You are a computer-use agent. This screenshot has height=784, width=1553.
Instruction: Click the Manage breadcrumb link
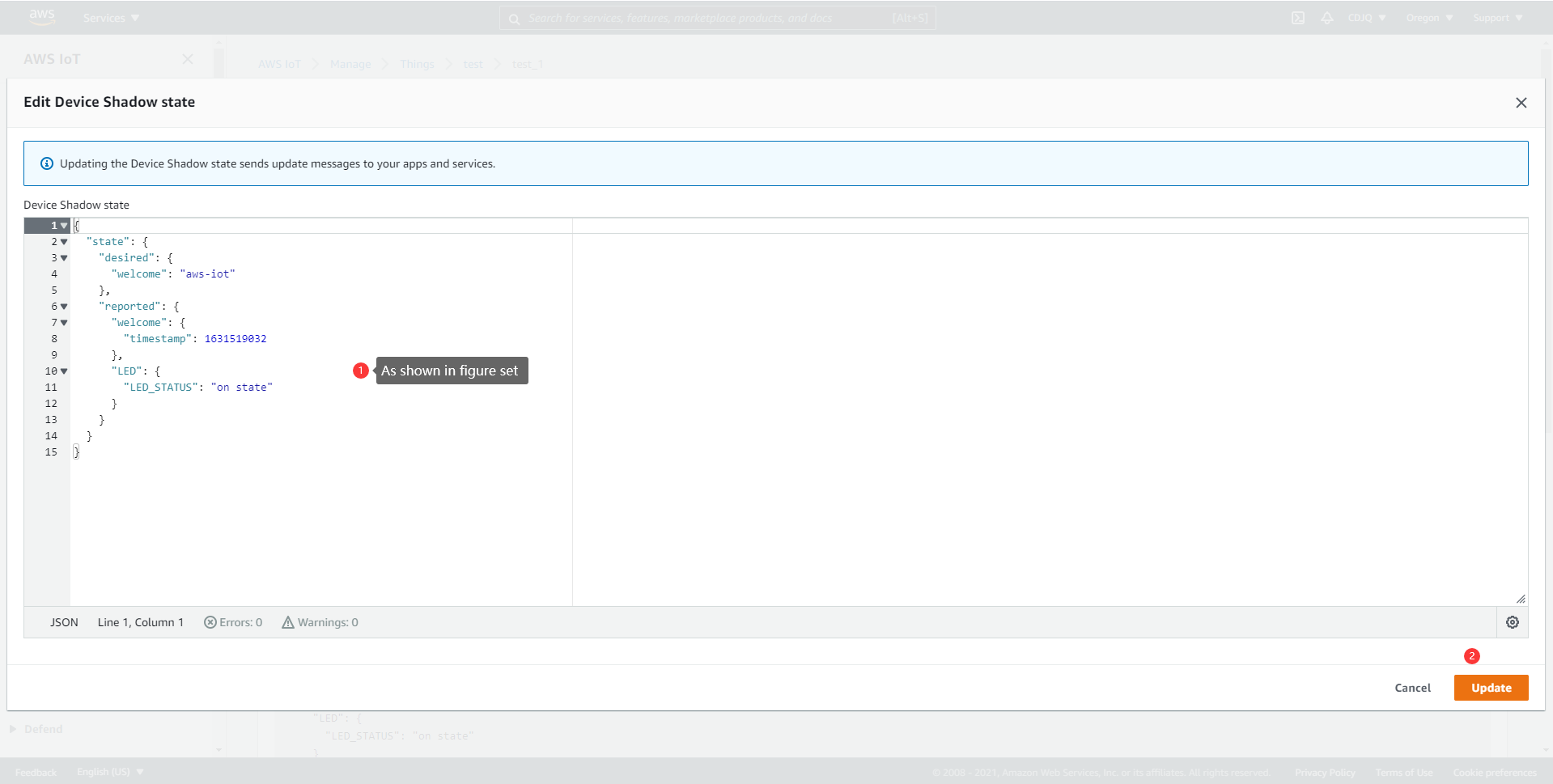(x=350, y=65)
